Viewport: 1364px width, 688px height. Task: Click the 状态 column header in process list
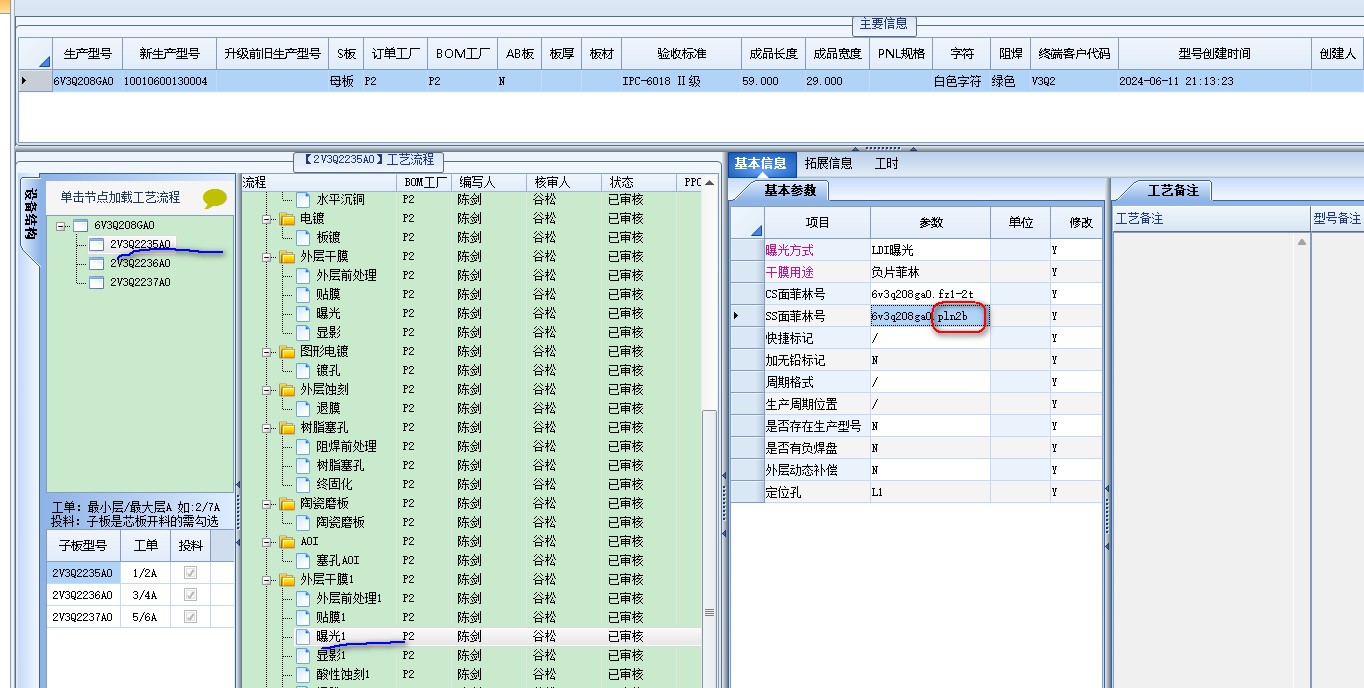click(x=639, y=182)
